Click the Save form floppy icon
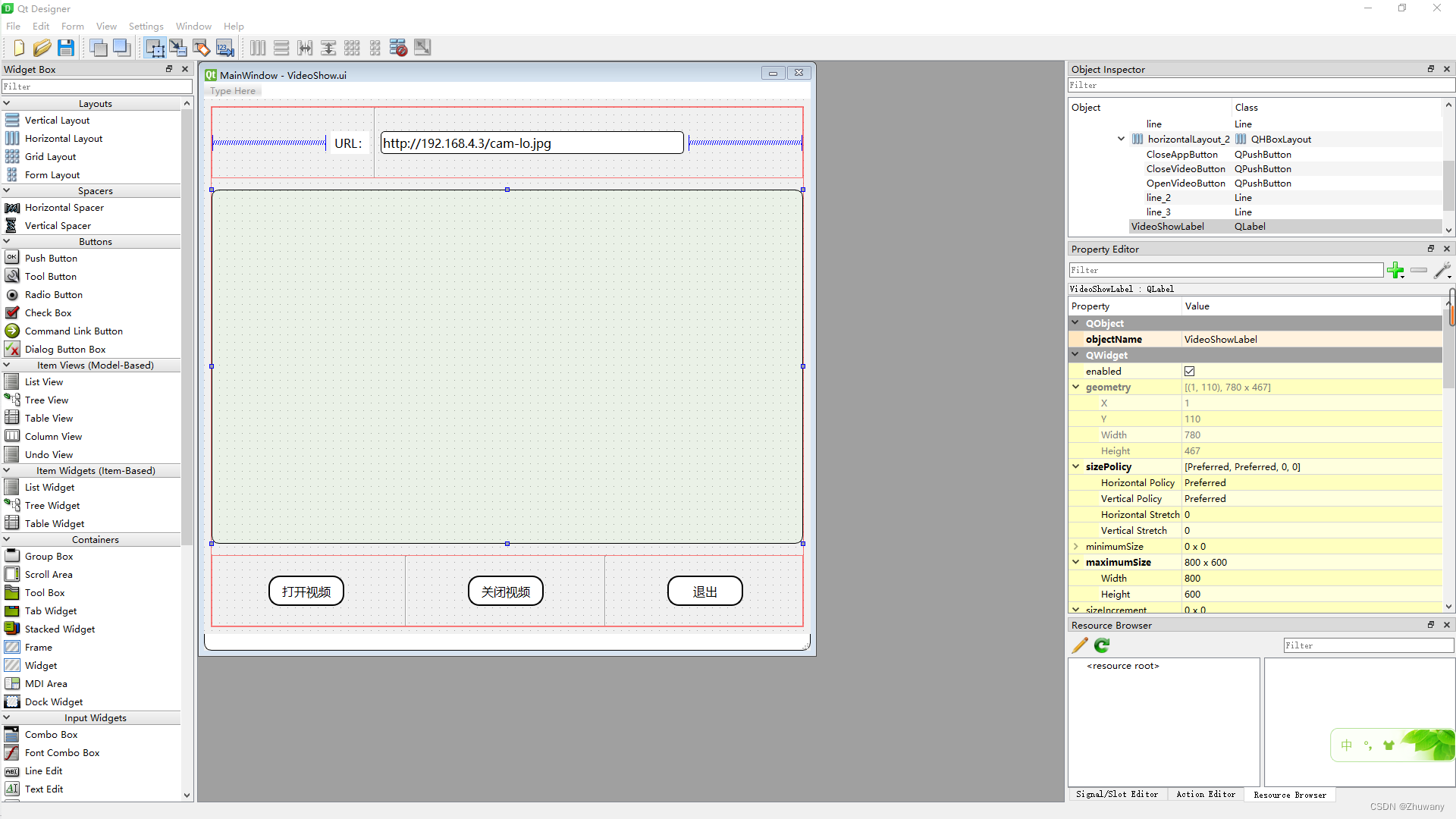The width and height of the screenshot is (1456, 819). pos(66,48)
